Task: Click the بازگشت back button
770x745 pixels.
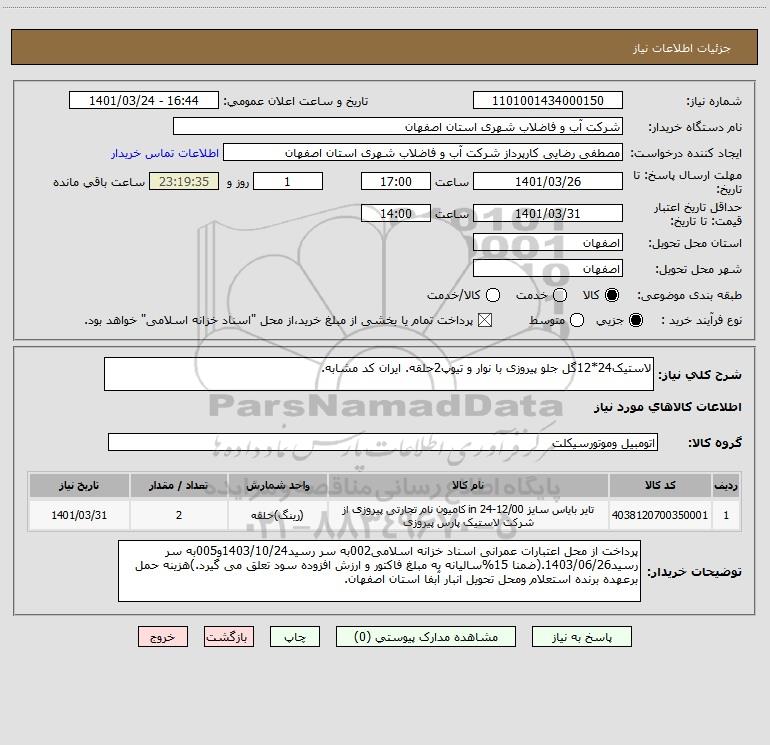Action: (x=229, y=637)
